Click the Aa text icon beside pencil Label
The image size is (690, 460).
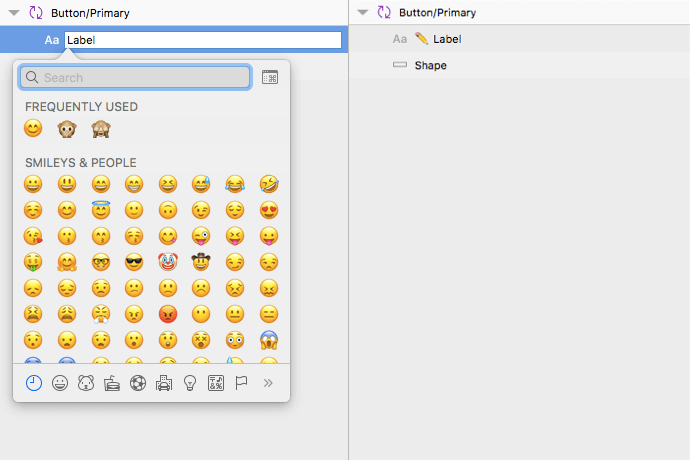click(x=400, y=39)
